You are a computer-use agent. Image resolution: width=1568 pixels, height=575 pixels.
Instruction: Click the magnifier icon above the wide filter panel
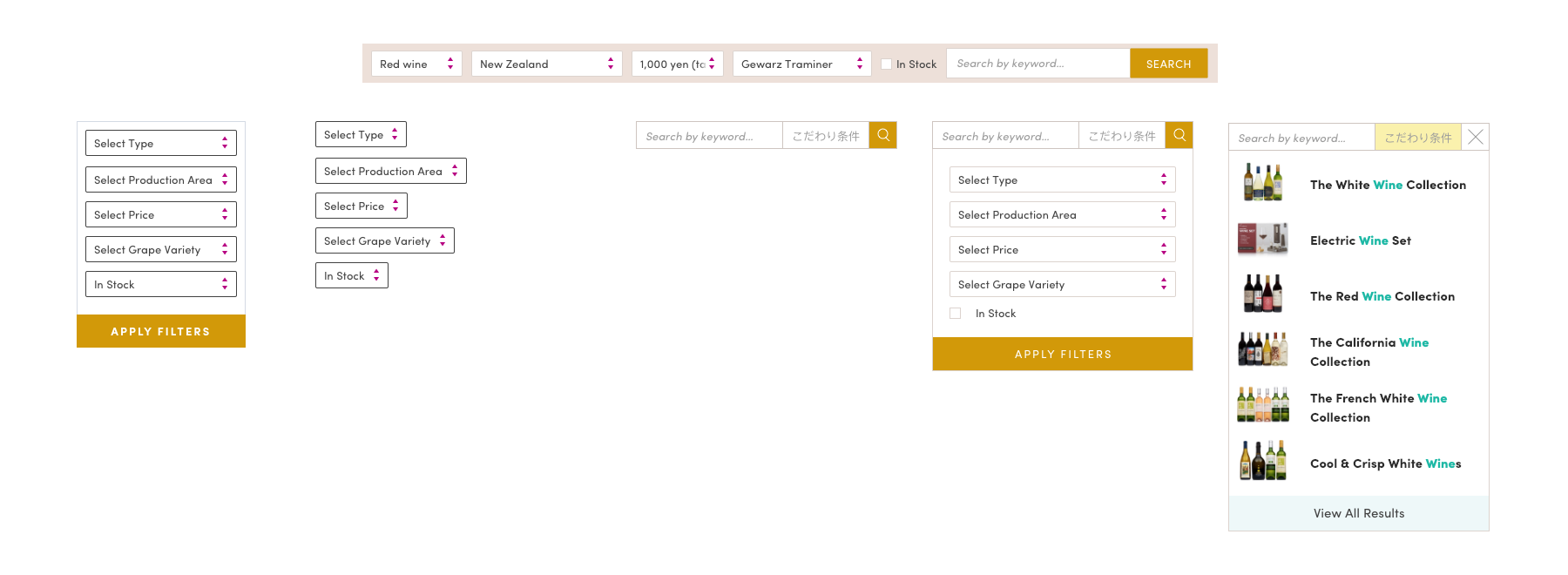pos(1179,135)
